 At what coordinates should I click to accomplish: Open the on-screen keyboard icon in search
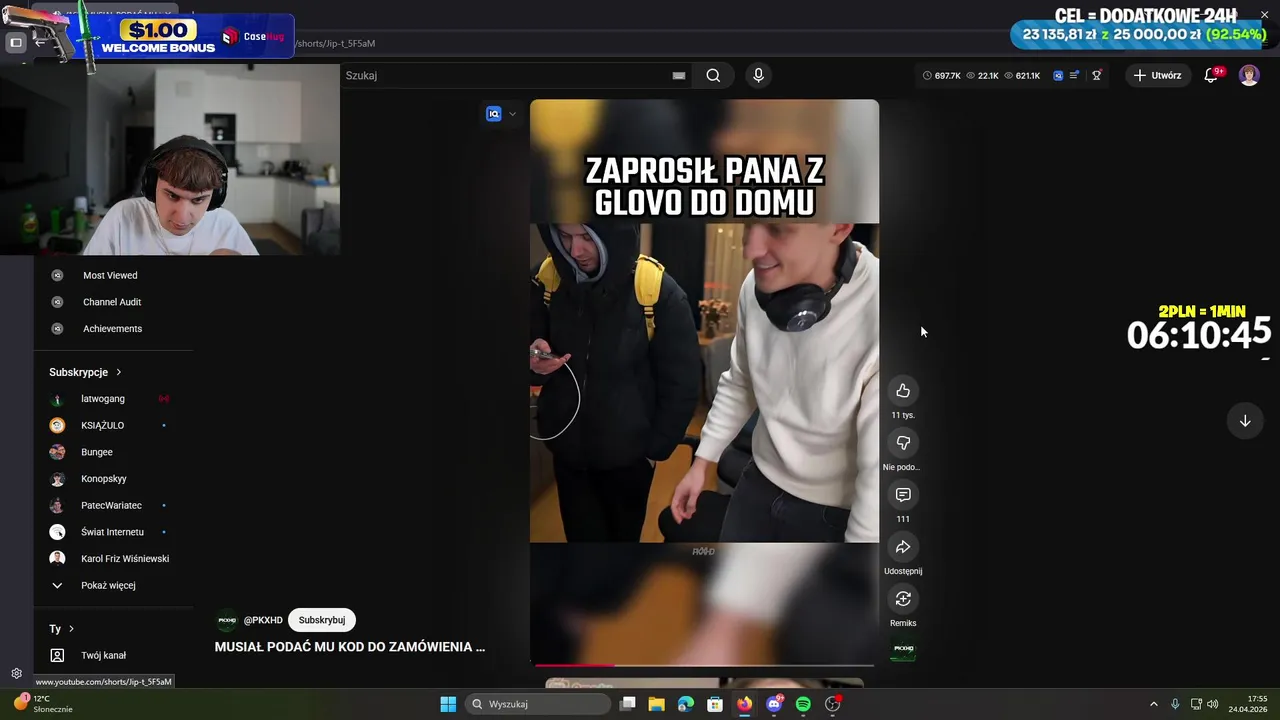[x=679, y=75]
